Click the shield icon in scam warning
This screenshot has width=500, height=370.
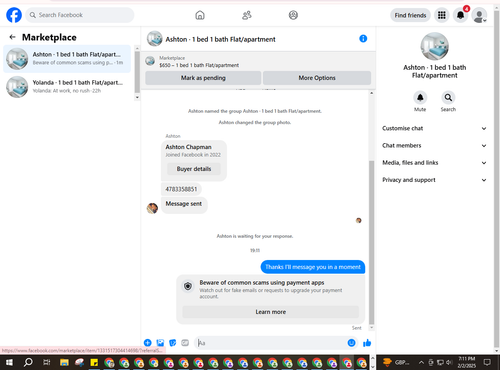tap(188, 286)
